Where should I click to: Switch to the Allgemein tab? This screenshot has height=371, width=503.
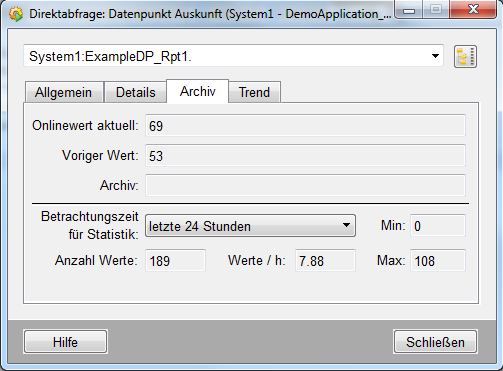(x=64, y=92)
